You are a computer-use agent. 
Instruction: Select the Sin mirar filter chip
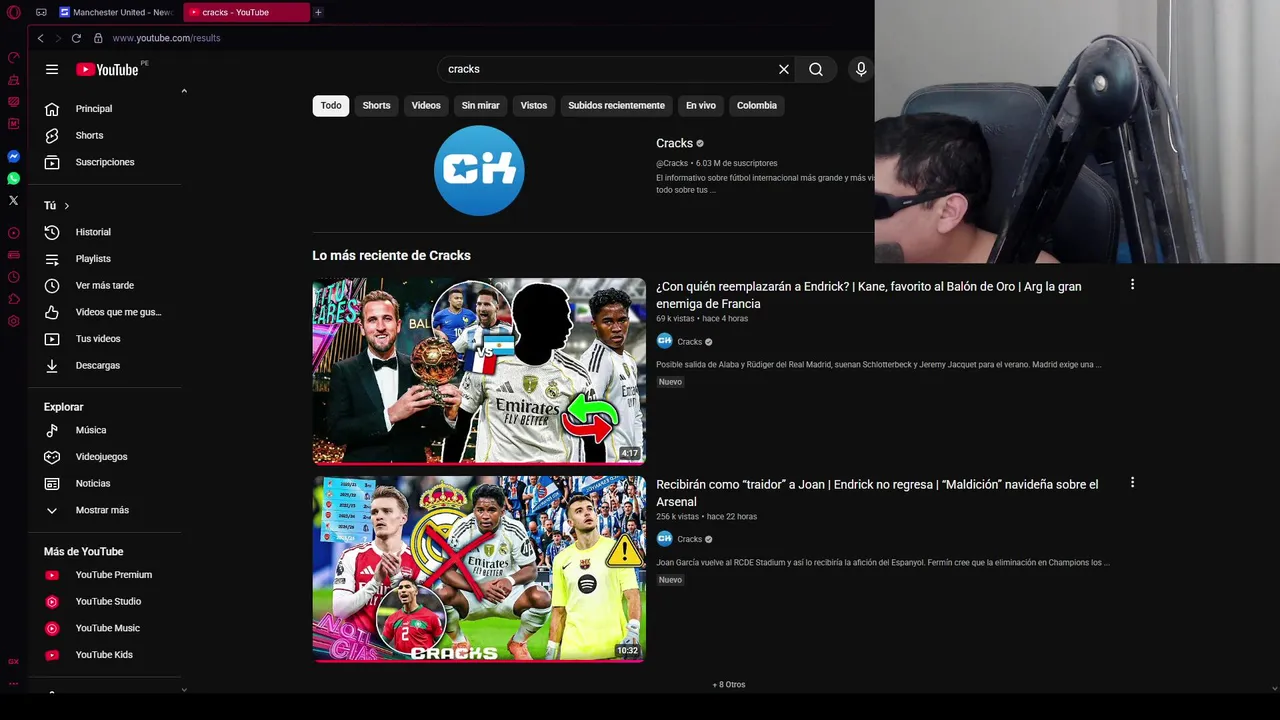pyautogui.click(x=480, y=105)
